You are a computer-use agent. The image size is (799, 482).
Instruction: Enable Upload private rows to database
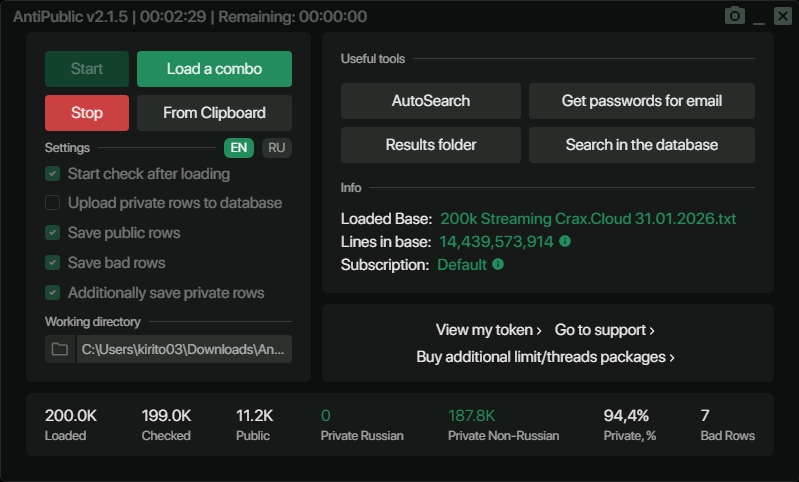[x=52, y=203]
